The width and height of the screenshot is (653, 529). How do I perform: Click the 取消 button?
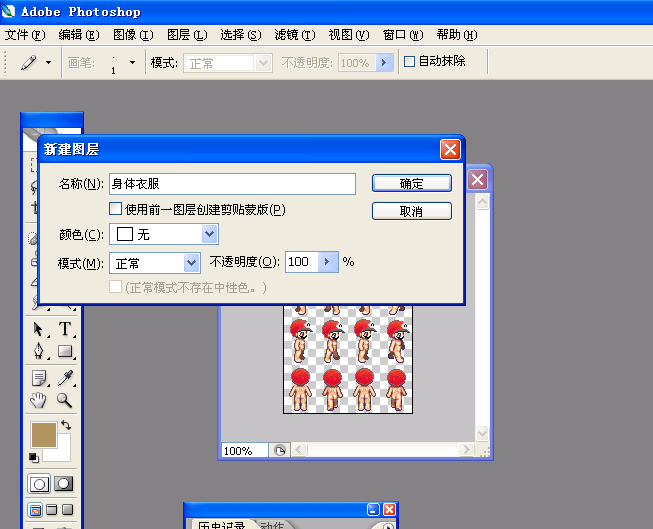tap(411, 211)
